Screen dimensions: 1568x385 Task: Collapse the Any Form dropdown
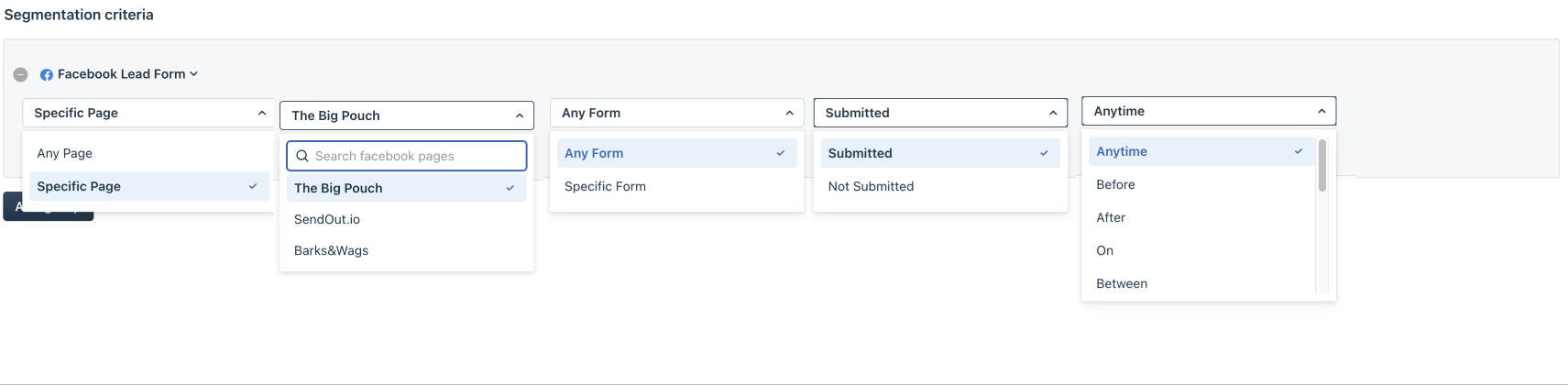(x=677, y=113)
